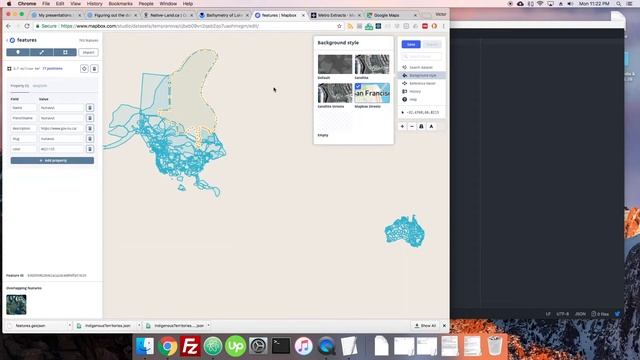Click the Australia territories cluster on map
Screen dimensions: 640x360
coord(404,231)
